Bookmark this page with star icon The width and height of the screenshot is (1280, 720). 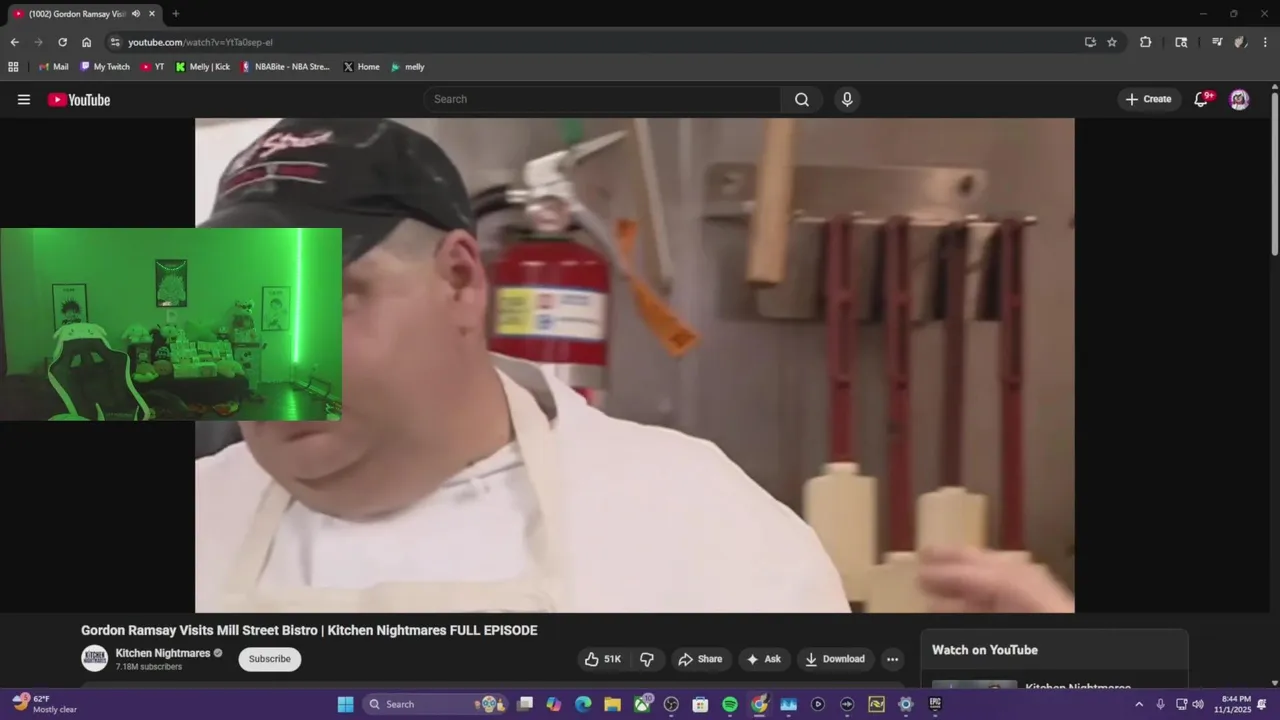point(1112,42)
